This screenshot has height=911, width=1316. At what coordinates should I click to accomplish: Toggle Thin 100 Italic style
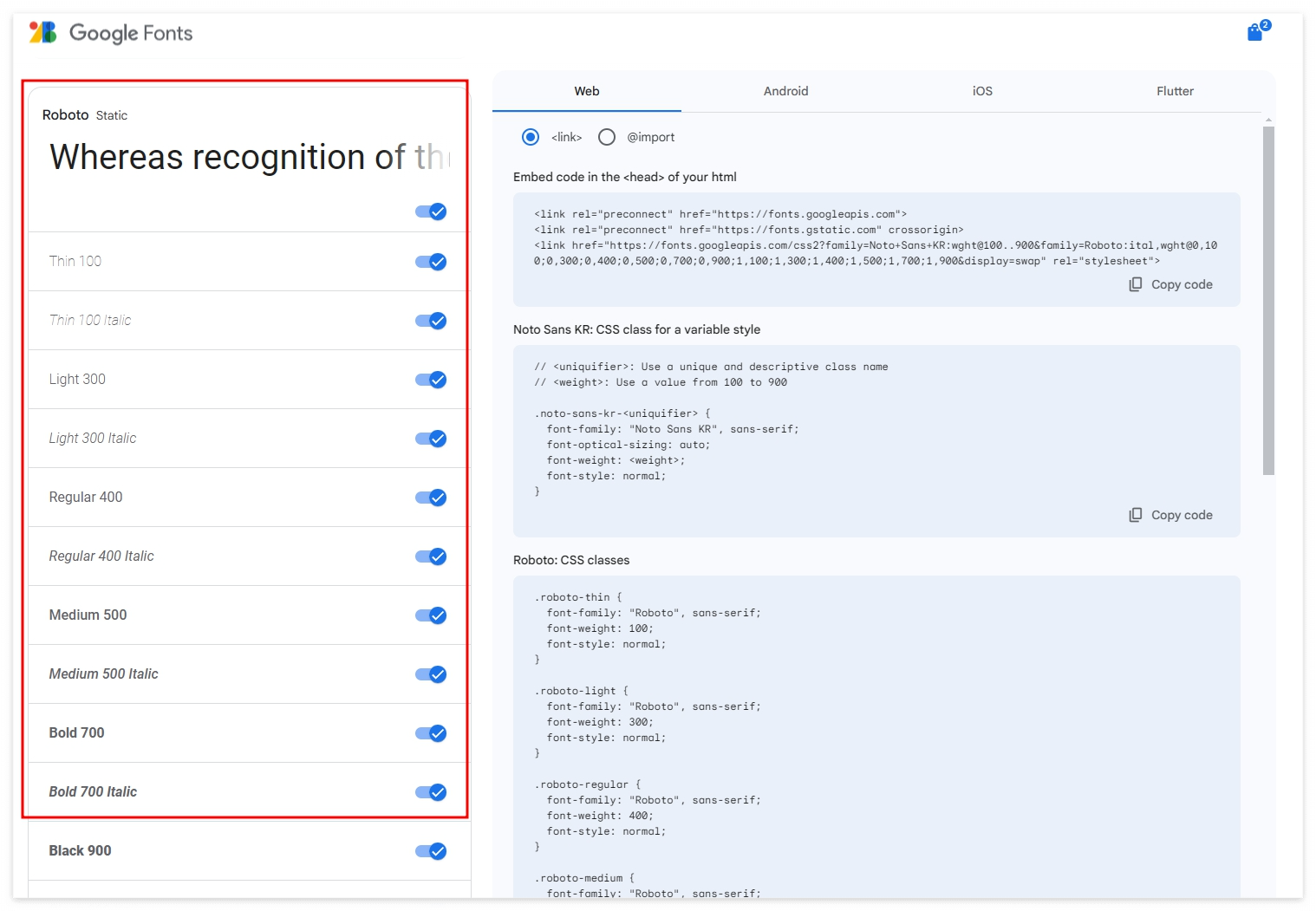(x=431, y=321)
